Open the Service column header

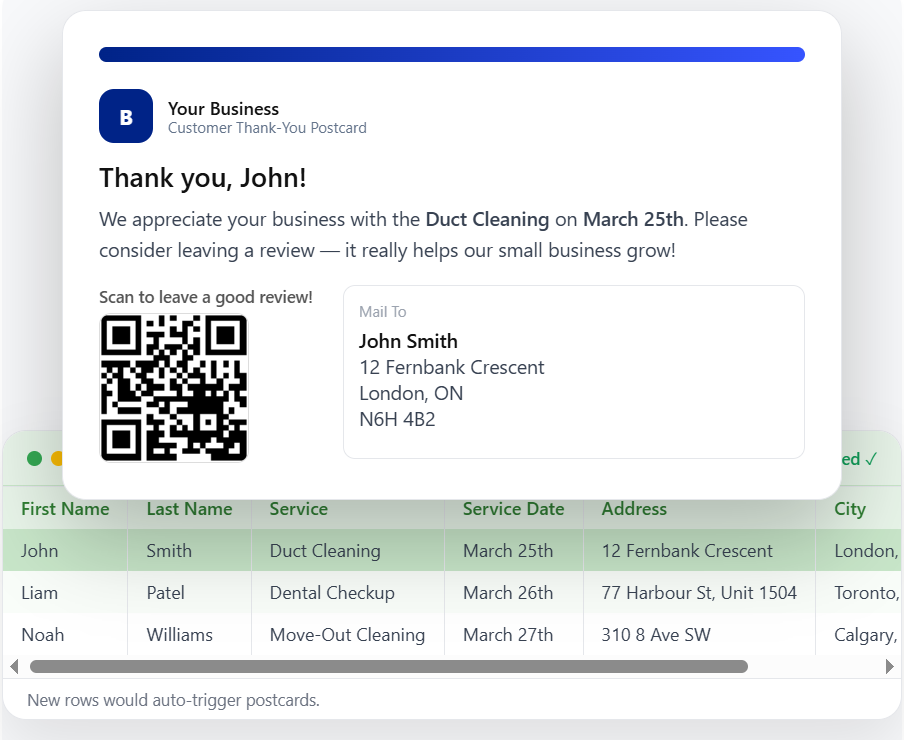(298, 509)
